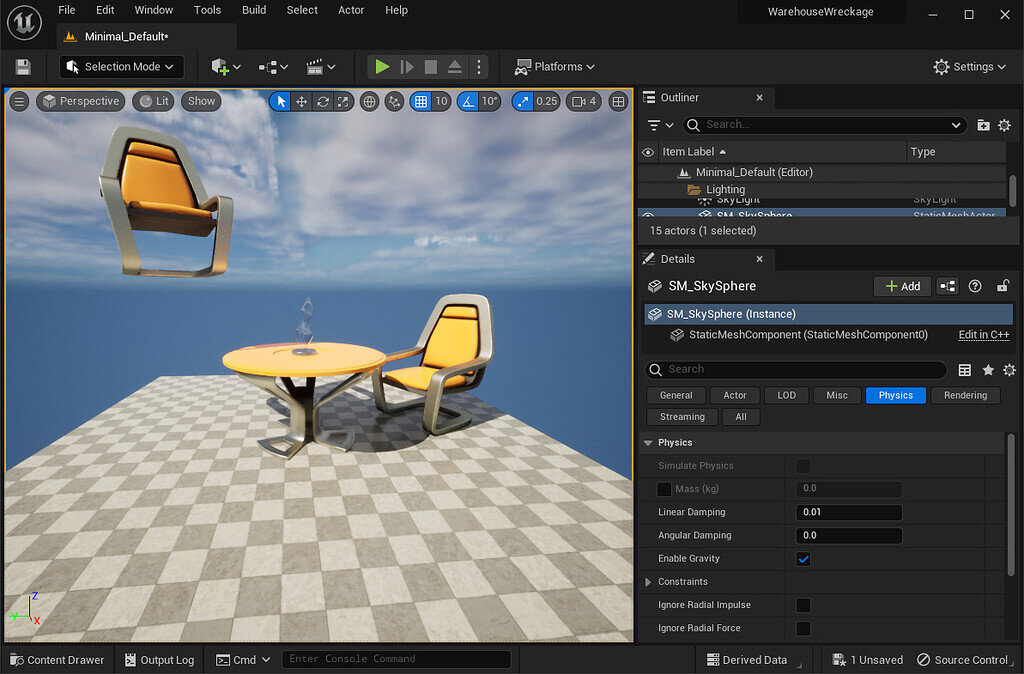The width and height of the screenshot is (1024, 674).
Task: Open the Platforms dropdown
Action: [554, 67]
